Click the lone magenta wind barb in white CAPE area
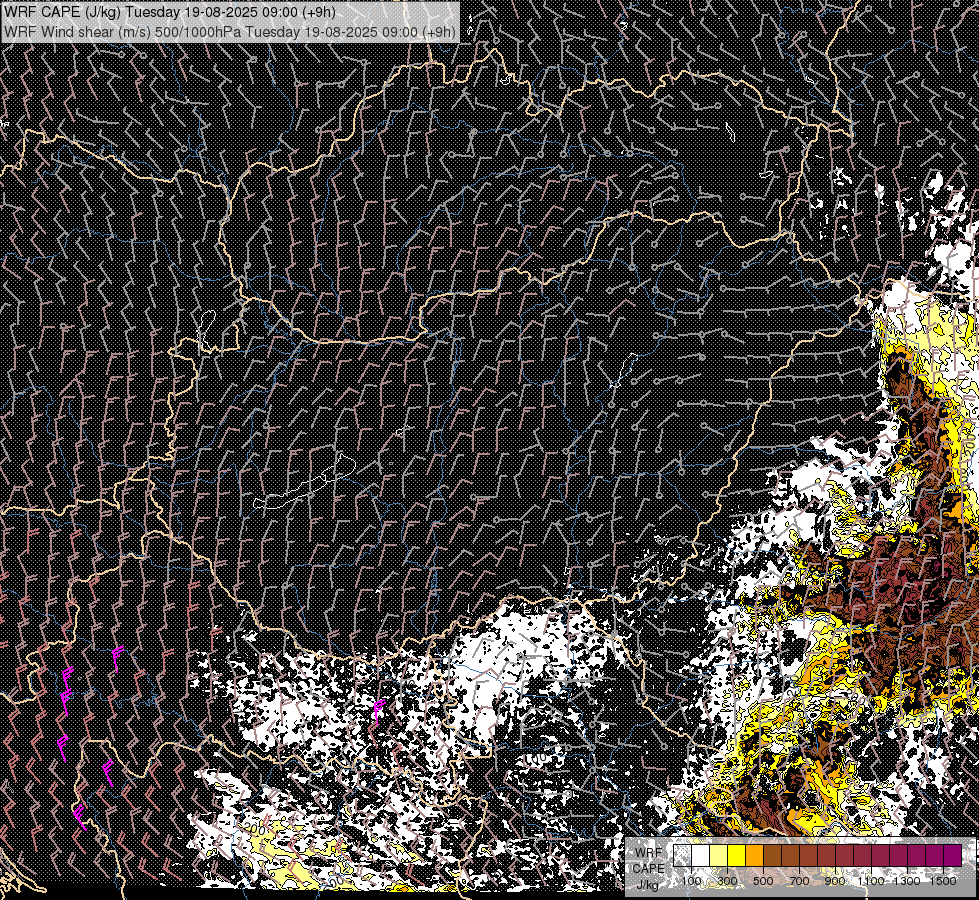 (x=378, y=711)
